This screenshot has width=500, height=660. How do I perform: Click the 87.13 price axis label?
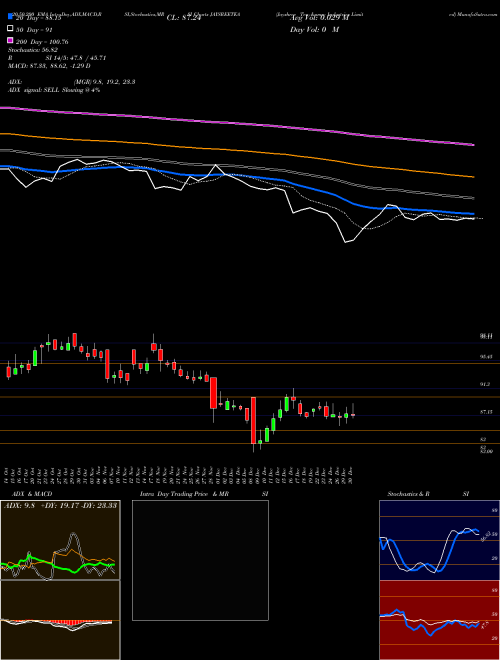[486, 412]
